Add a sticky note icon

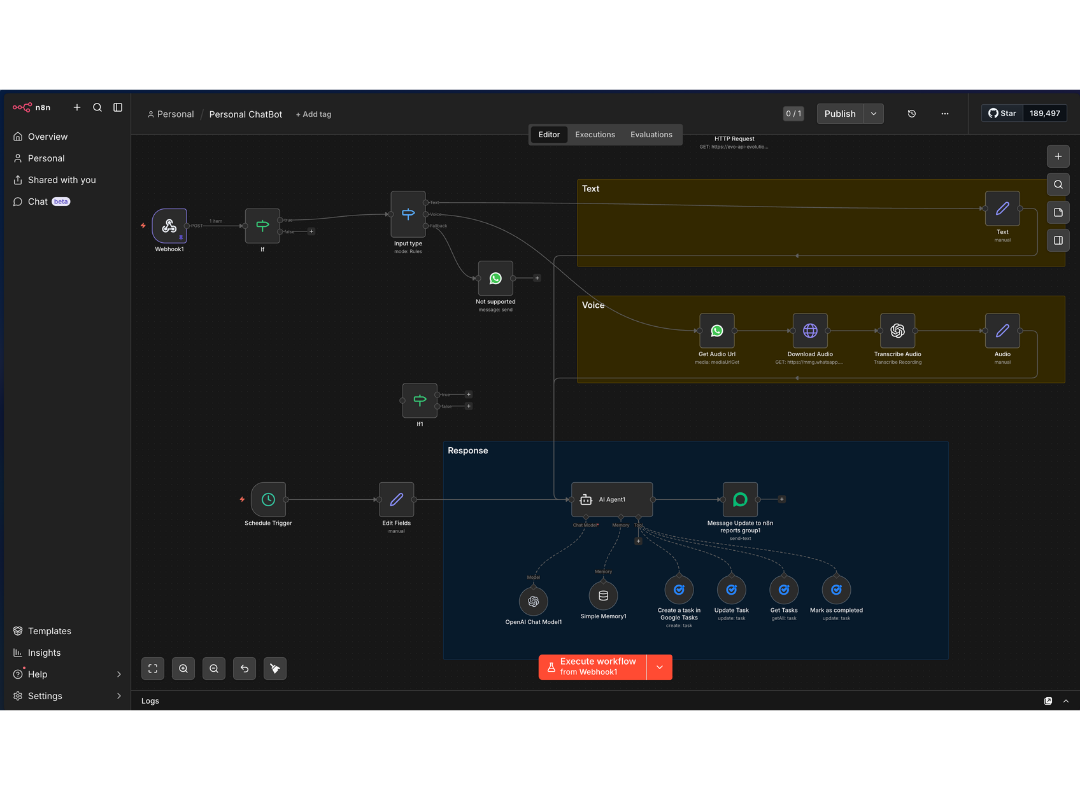[1058, 212]
